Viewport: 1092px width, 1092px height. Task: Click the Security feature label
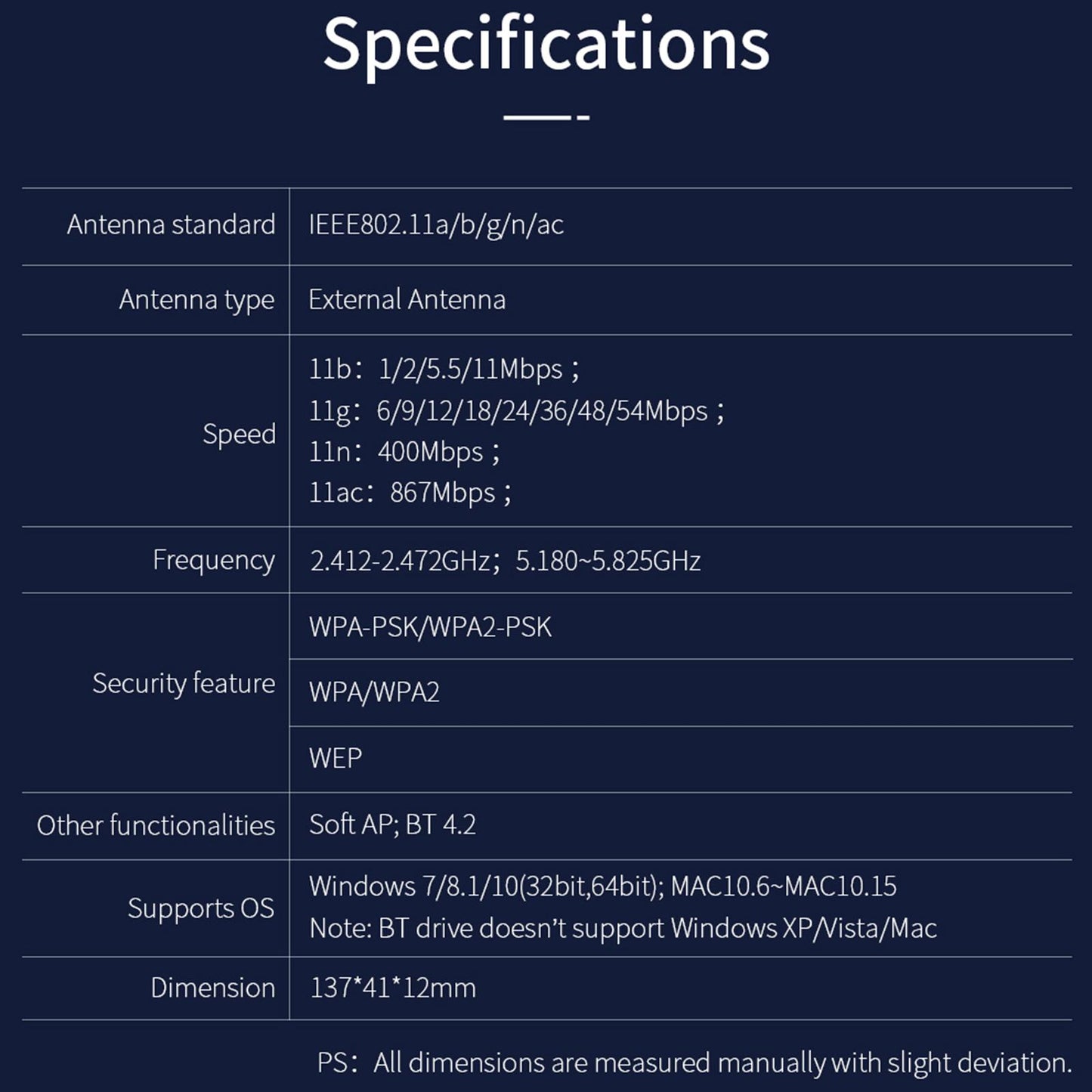pyautogui.click(x=184, y=683)
